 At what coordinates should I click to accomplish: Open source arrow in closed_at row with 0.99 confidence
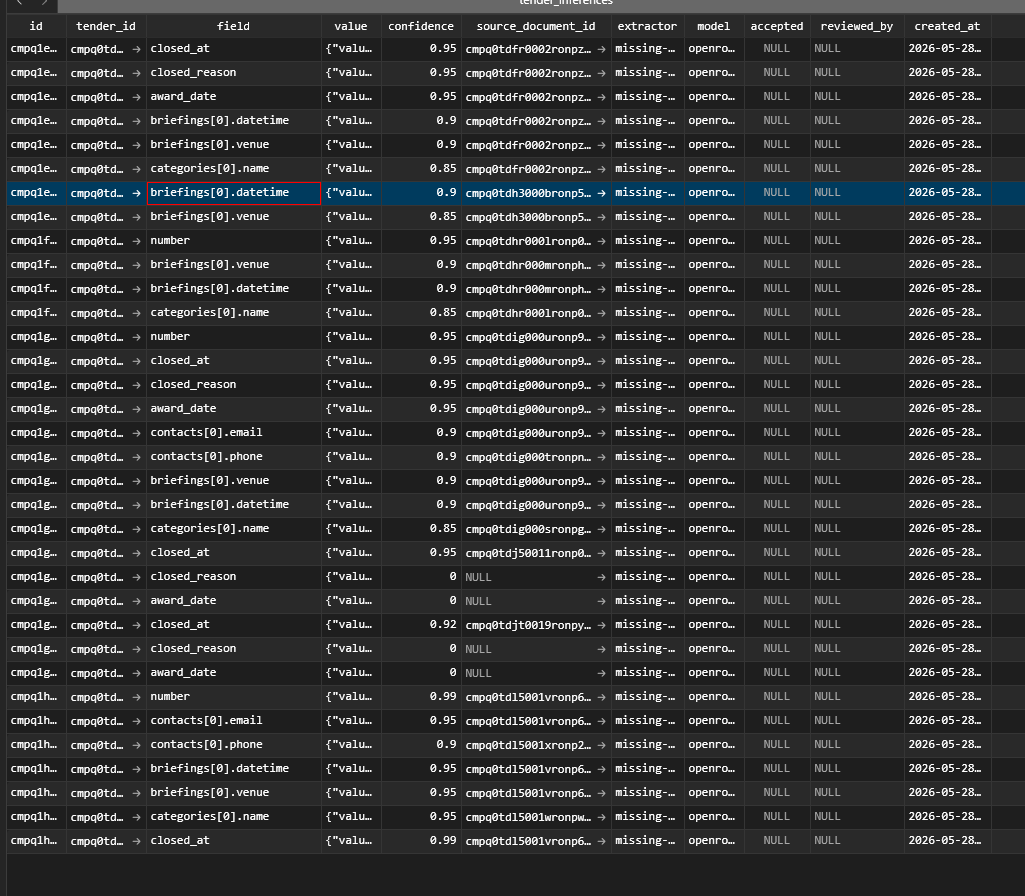tap(601, 841)
